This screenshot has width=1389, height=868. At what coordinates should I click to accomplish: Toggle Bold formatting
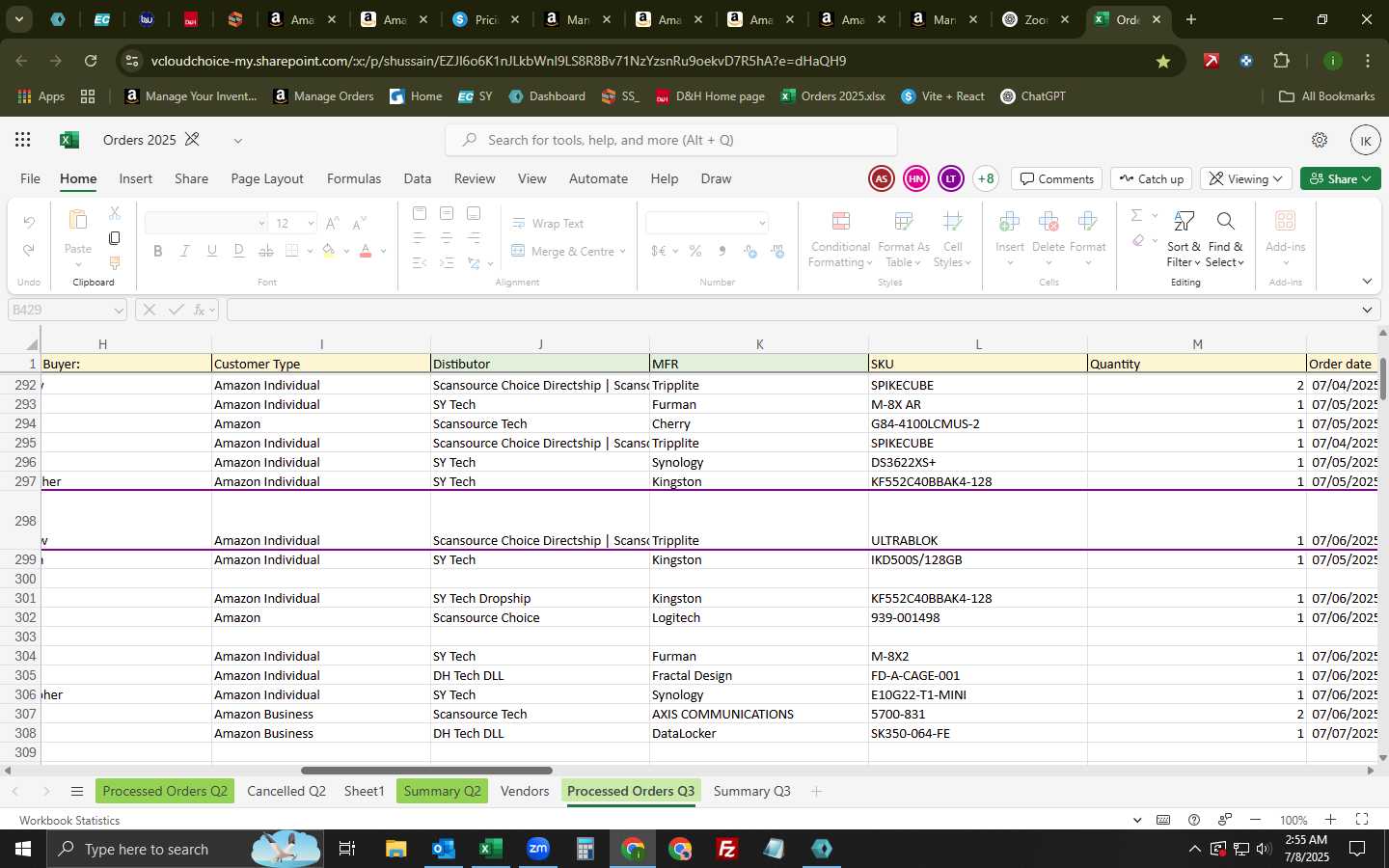tap(158, 252)
